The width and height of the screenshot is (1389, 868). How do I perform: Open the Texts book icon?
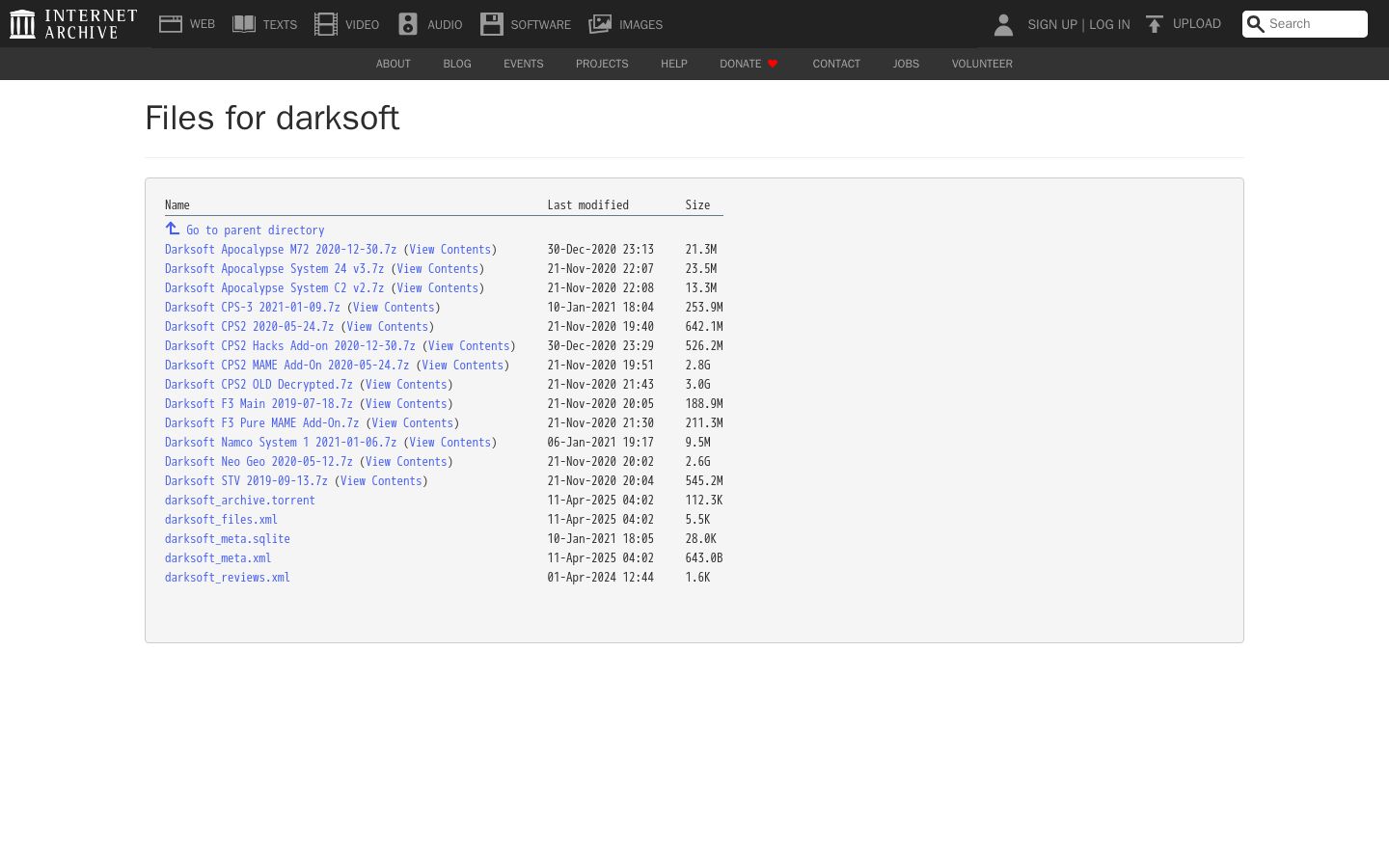coord(244,24)
